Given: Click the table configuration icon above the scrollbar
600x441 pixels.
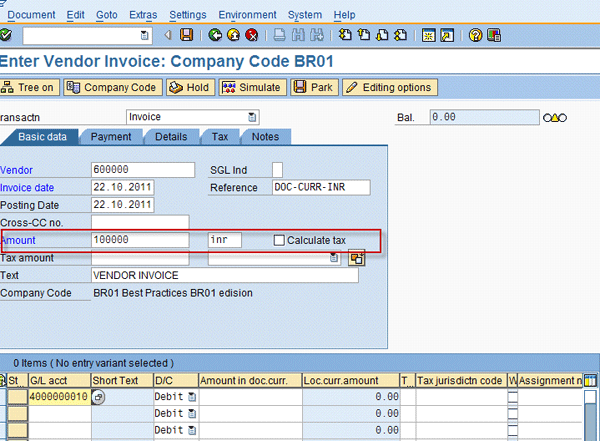Looking at the screenshot, I should point(590,381).
